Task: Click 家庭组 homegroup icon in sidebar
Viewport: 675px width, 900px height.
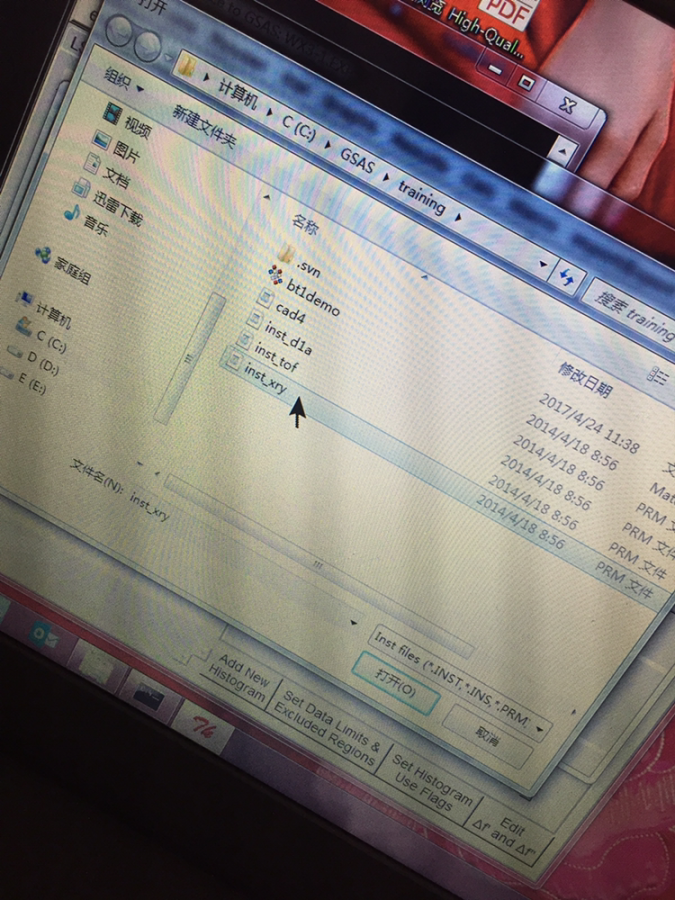Action: tap(43, 255)
